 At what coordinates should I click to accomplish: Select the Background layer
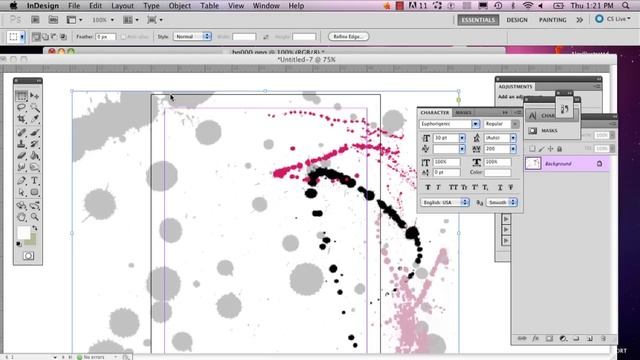pos(567,164)
